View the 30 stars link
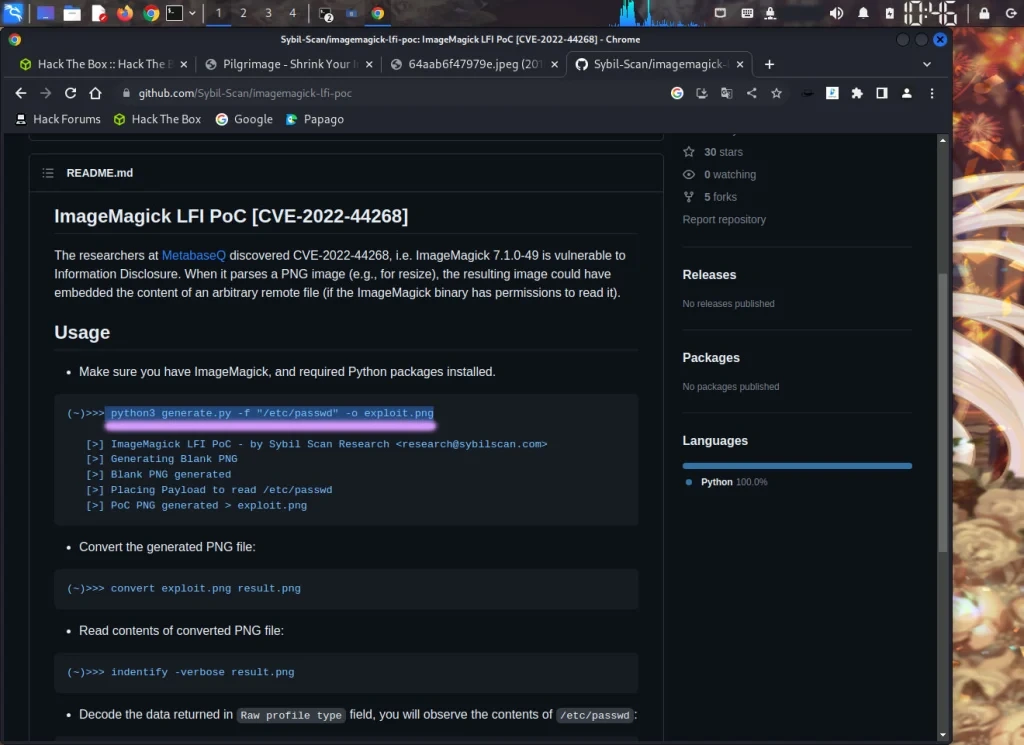This screenshot has width=1024, height=745. coord(713,152)
